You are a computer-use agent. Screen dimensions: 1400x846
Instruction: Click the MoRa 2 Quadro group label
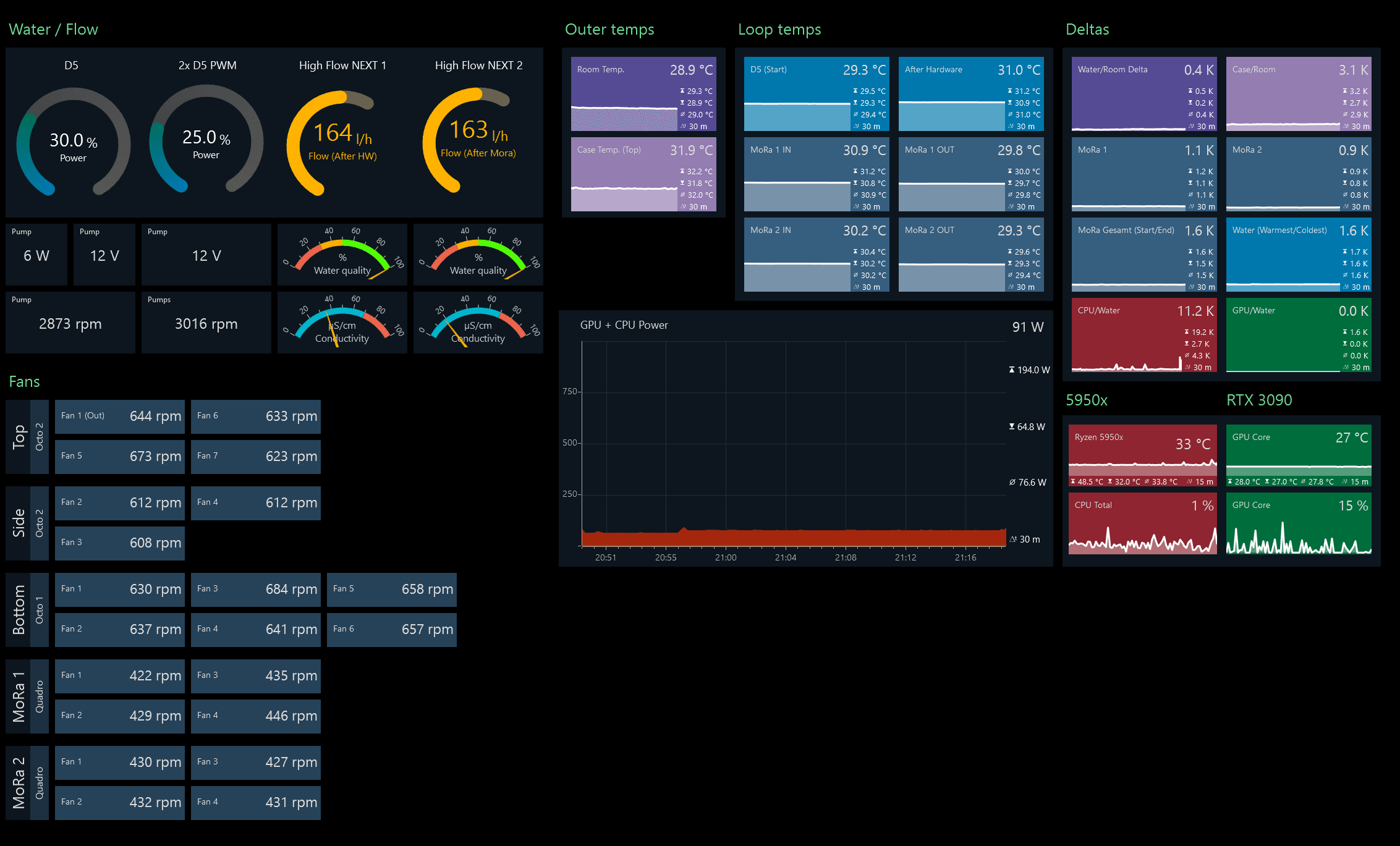pyautogui.click(x=27, y=783)
